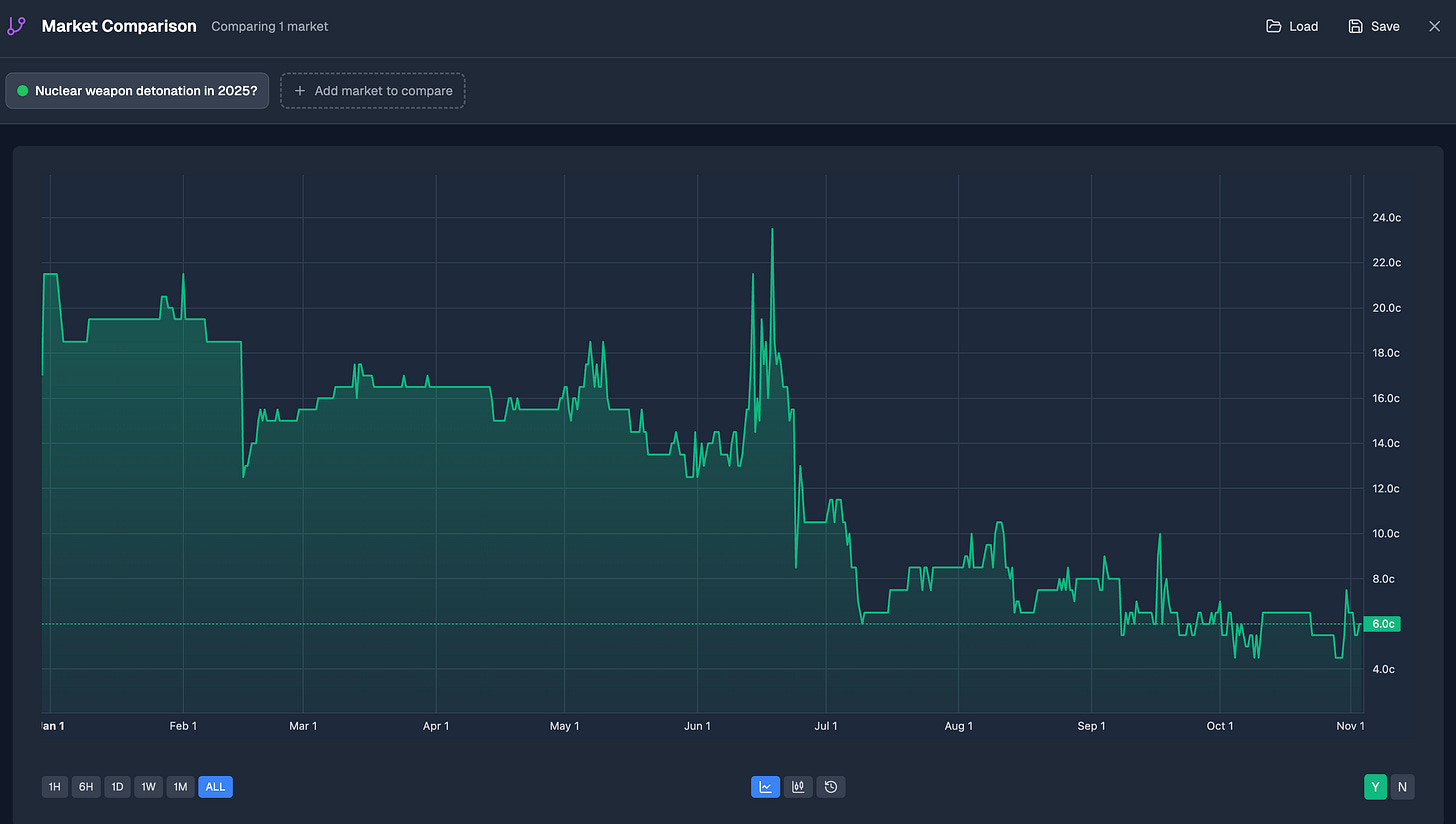This screenshot has width=1456, height=824.
Task: Toggle the N (No) price side
Action: (x=1402, y=787)
